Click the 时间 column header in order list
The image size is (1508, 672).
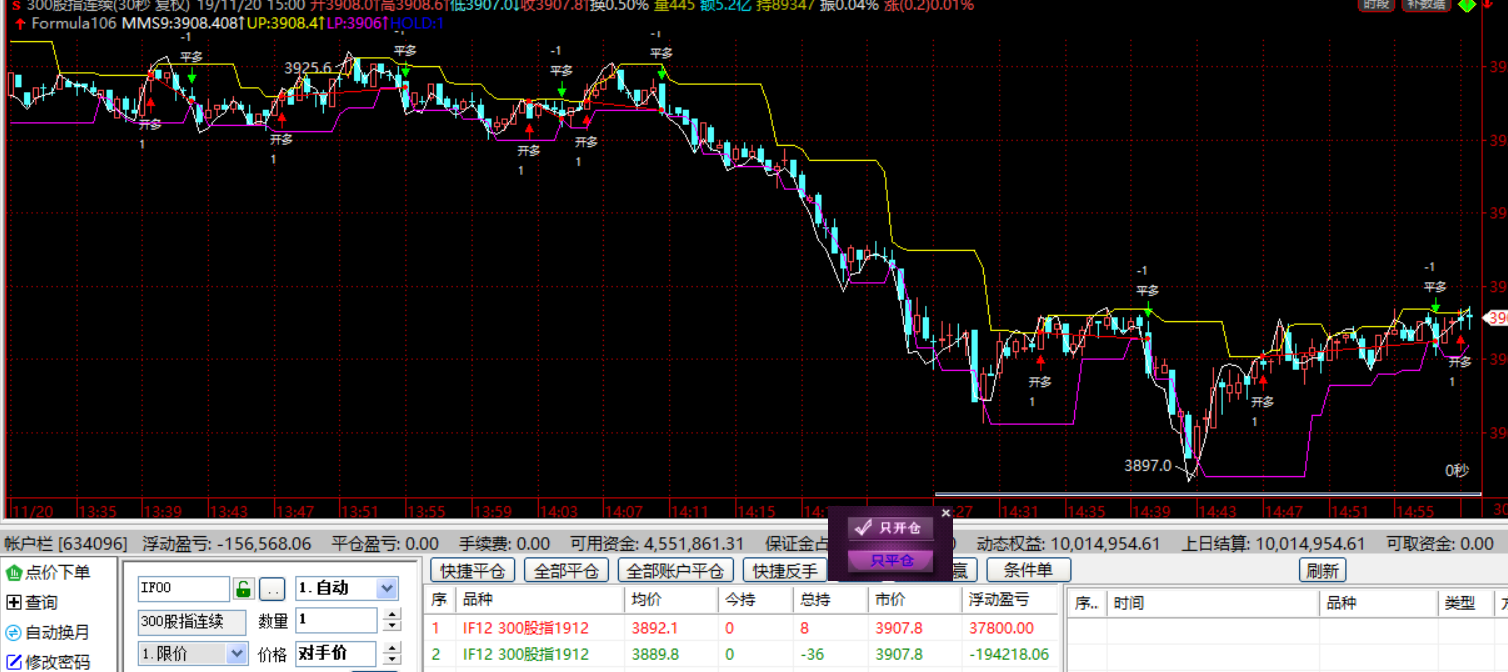coord(1213,603)
